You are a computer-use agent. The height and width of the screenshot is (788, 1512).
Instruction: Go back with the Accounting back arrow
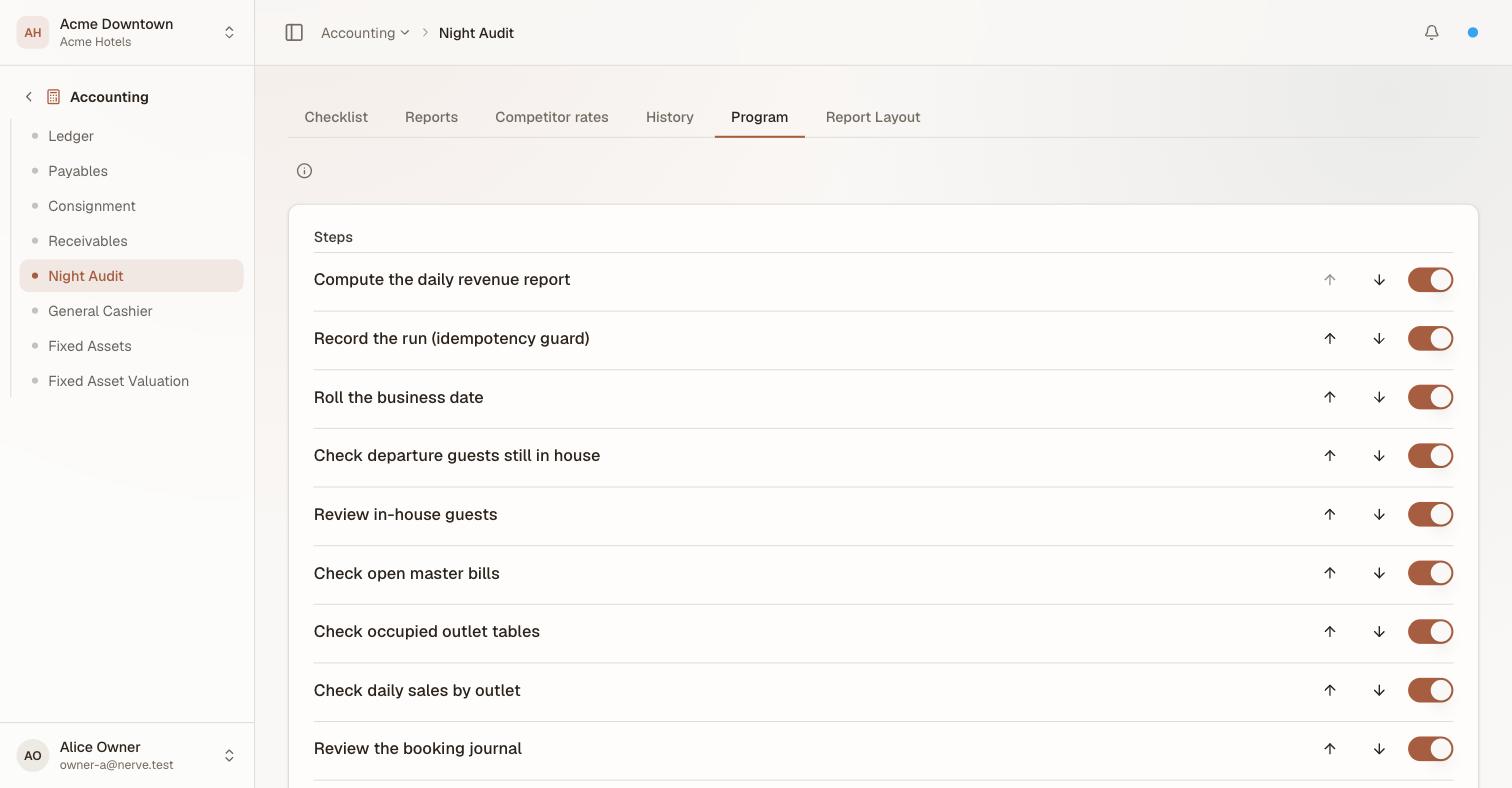coord(29,97)
